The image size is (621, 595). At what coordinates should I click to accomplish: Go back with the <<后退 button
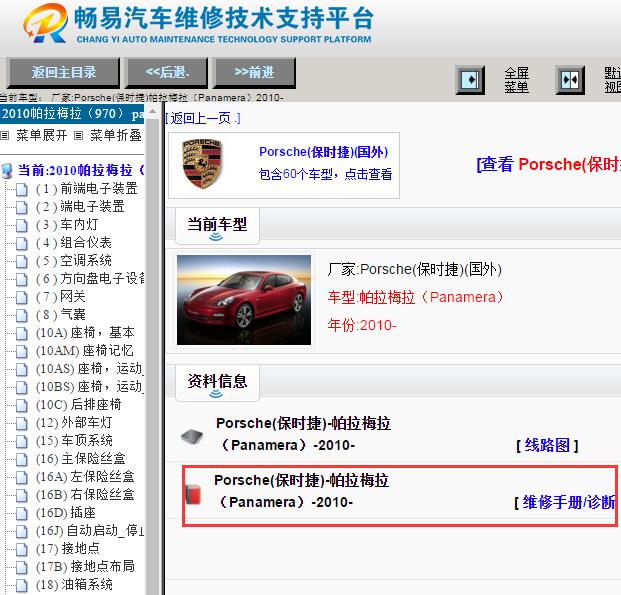(167, 72)
